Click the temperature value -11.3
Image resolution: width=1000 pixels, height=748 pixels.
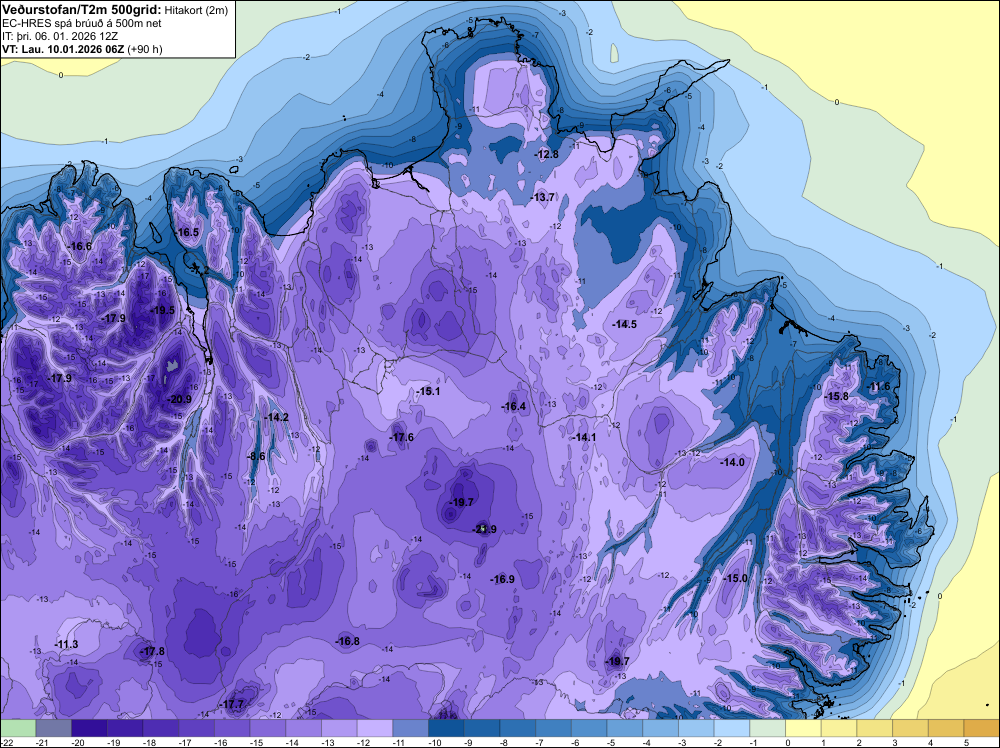pos(66,644)
